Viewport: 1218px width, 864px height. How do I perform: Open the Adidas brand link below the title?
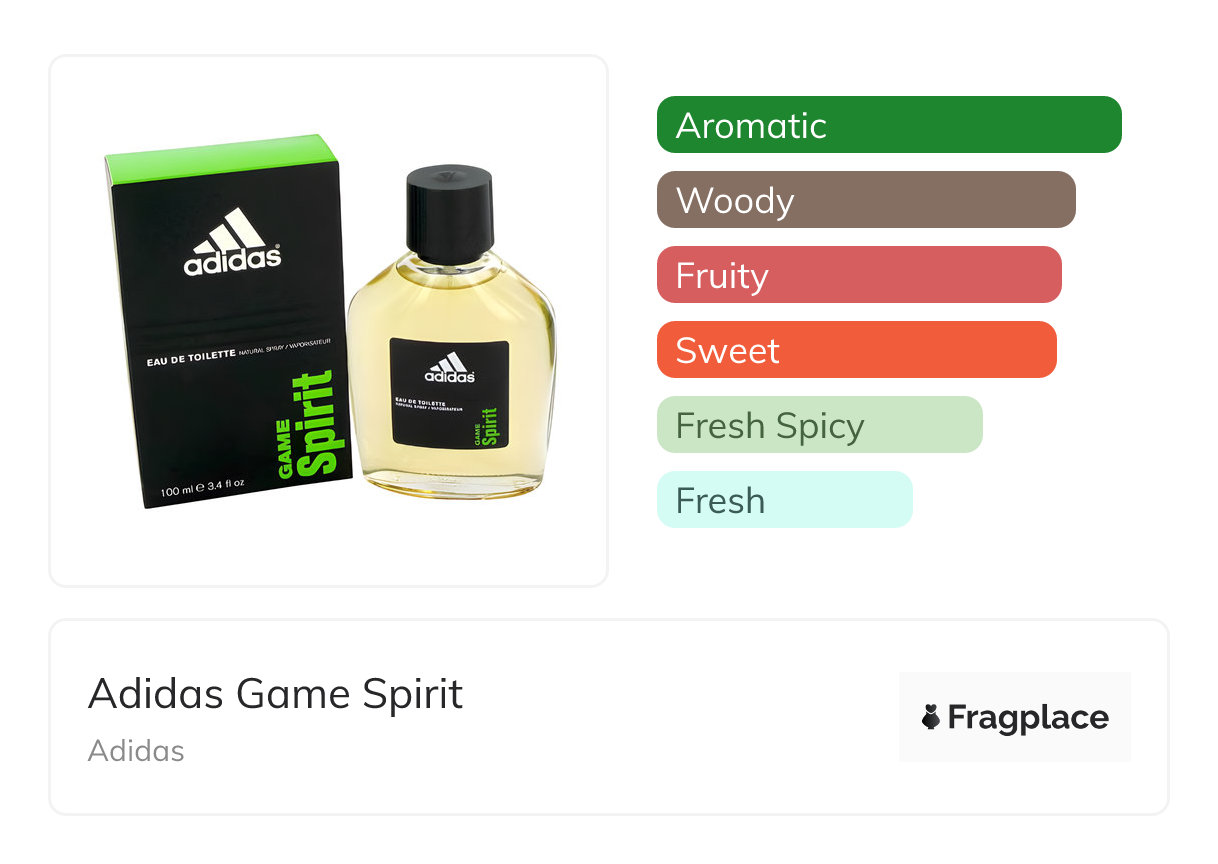point(136,750)
